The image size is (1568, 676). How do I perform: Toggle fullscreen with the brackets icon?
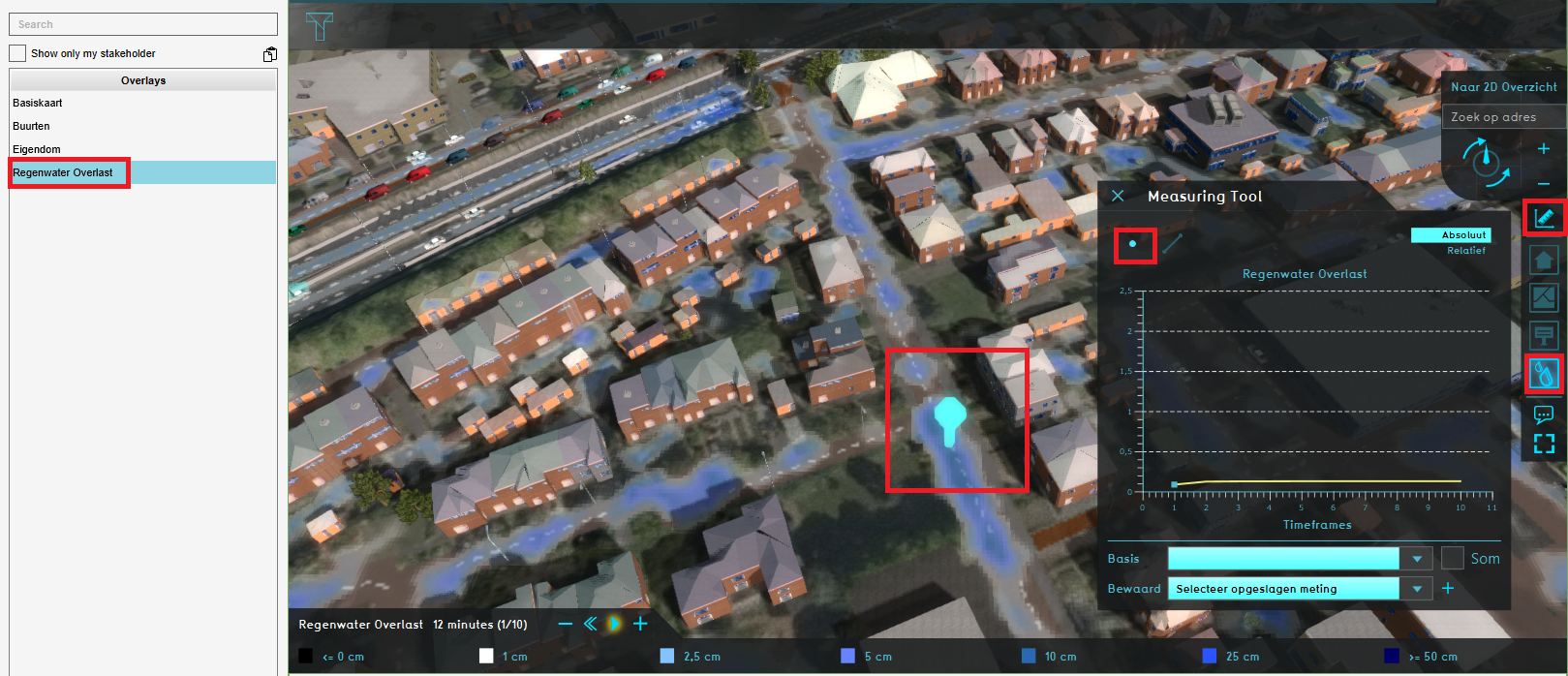pos(1544,444)
